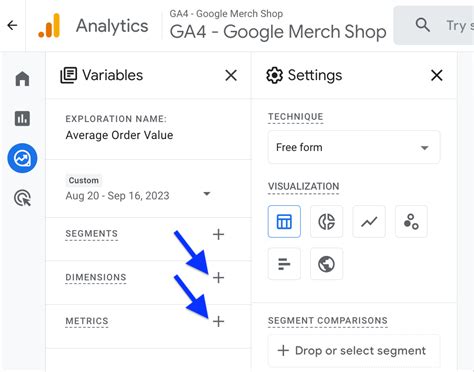Select the Line chart visualization

(369, 221)
